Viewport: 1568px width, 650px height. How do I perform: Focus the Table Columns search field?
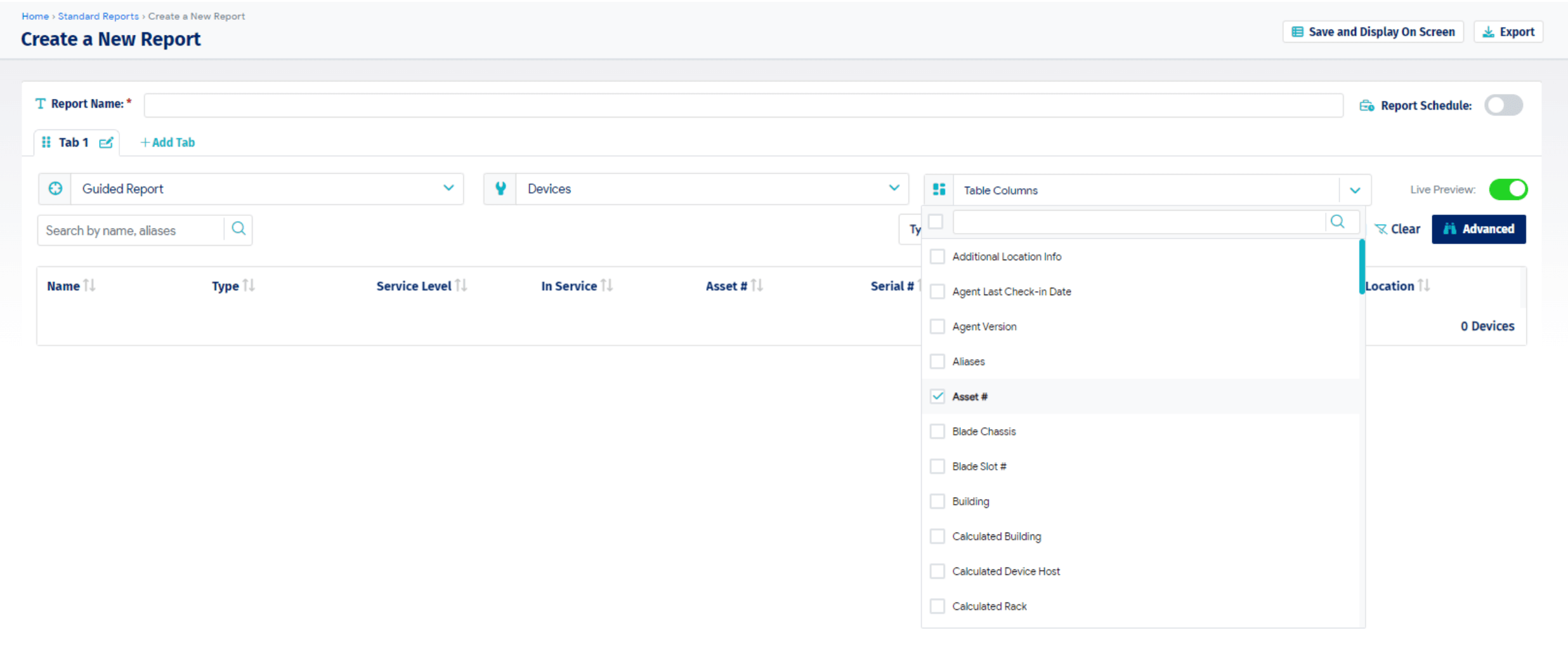[x=1139, y=222]
